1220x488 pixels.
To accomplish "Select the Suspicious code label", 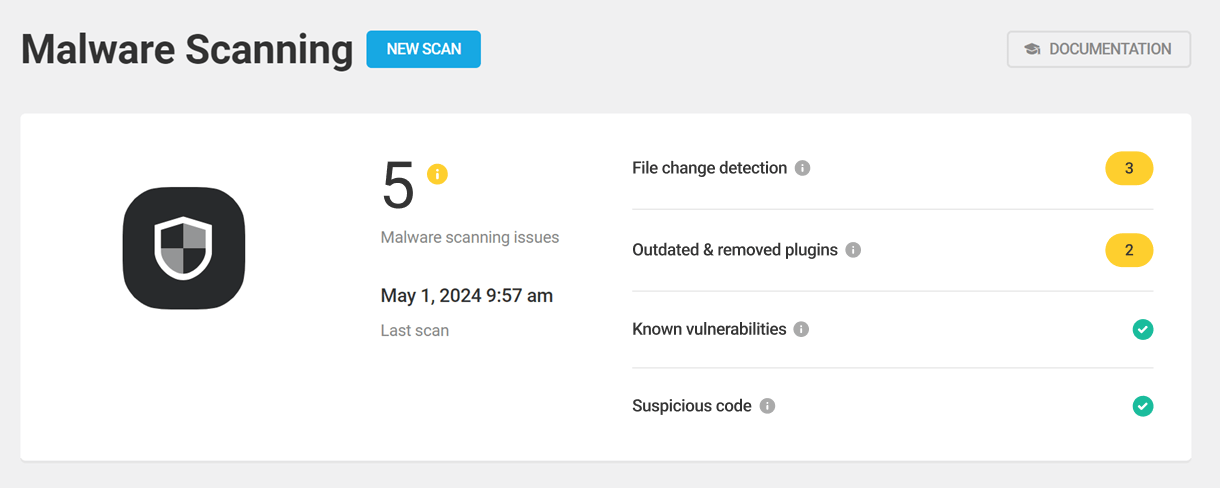I will pyautogui.click(x=692, y=406).
